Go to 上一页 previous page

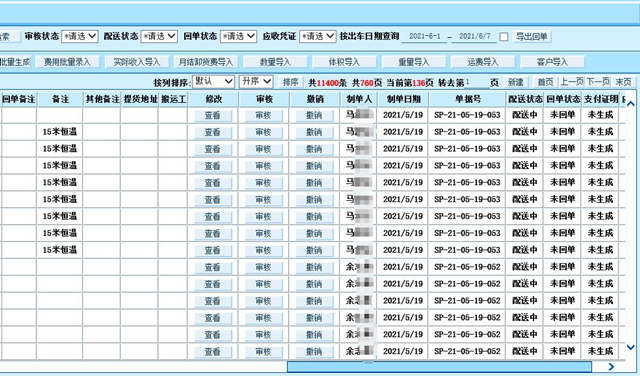click(572, 82)
